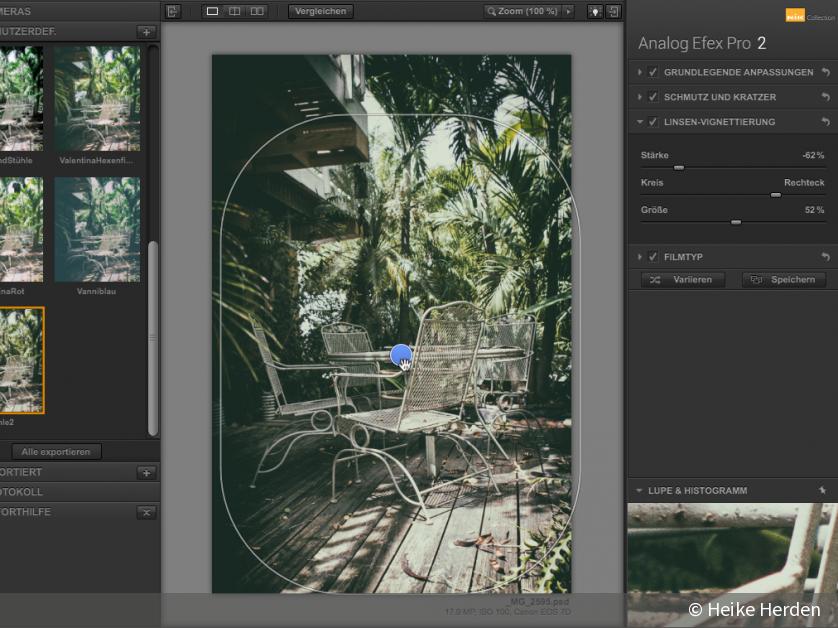Toggle the lightbulb background color icon
The height and width of the screenshot is (628, 838).
595,11
